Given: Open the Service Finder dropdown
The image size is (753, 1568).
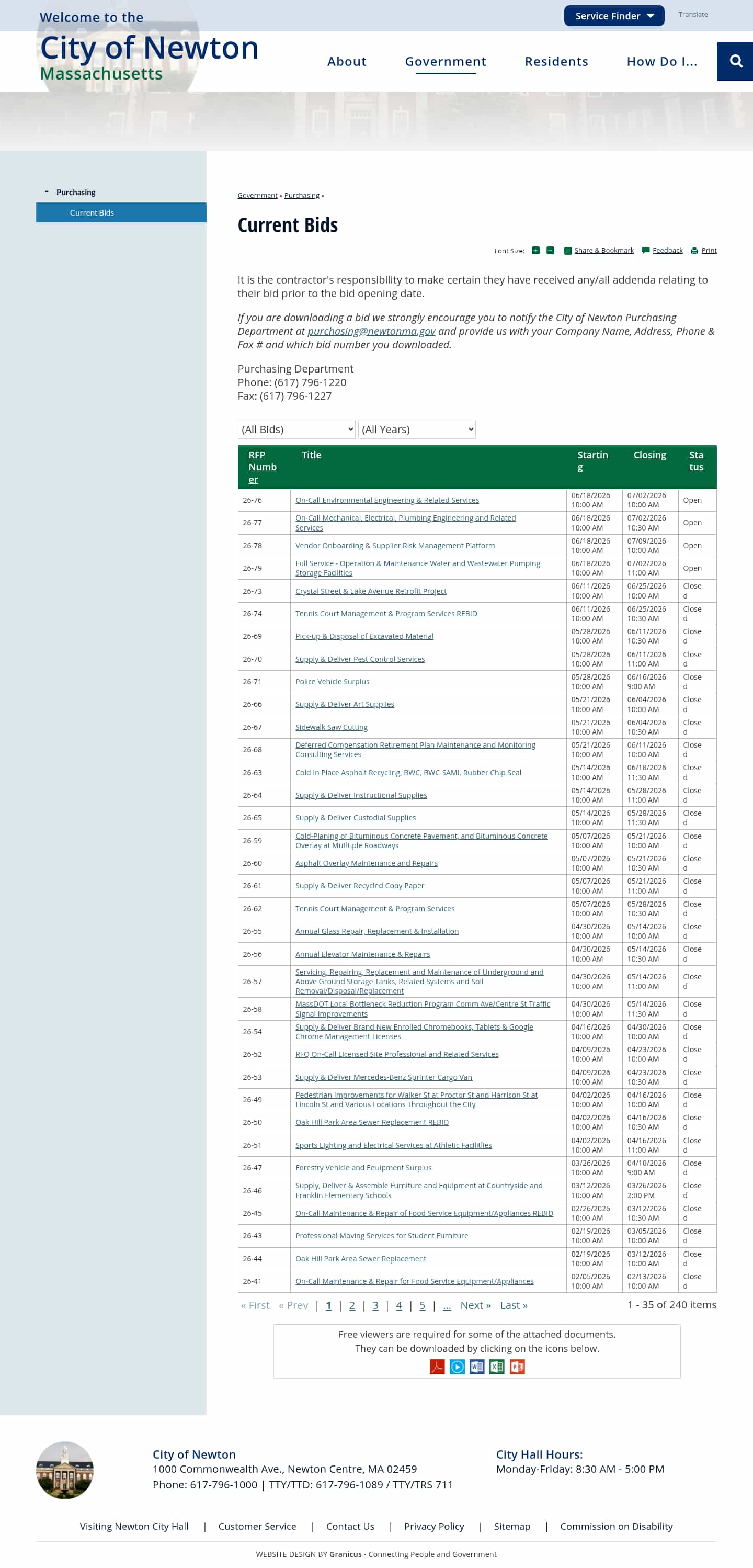Looking at the screenshot, I should pyautogui.click(x=614, y=16).
